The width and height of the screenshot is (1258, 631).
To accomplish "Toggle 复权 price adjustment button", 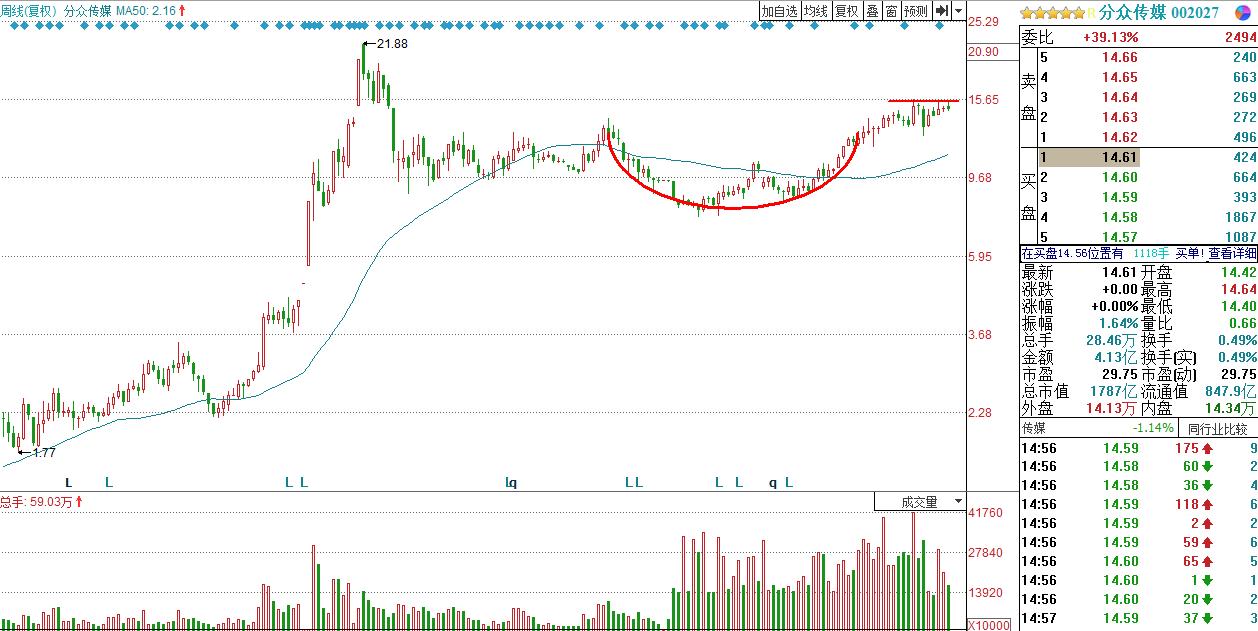I will [x=847, y=11].
